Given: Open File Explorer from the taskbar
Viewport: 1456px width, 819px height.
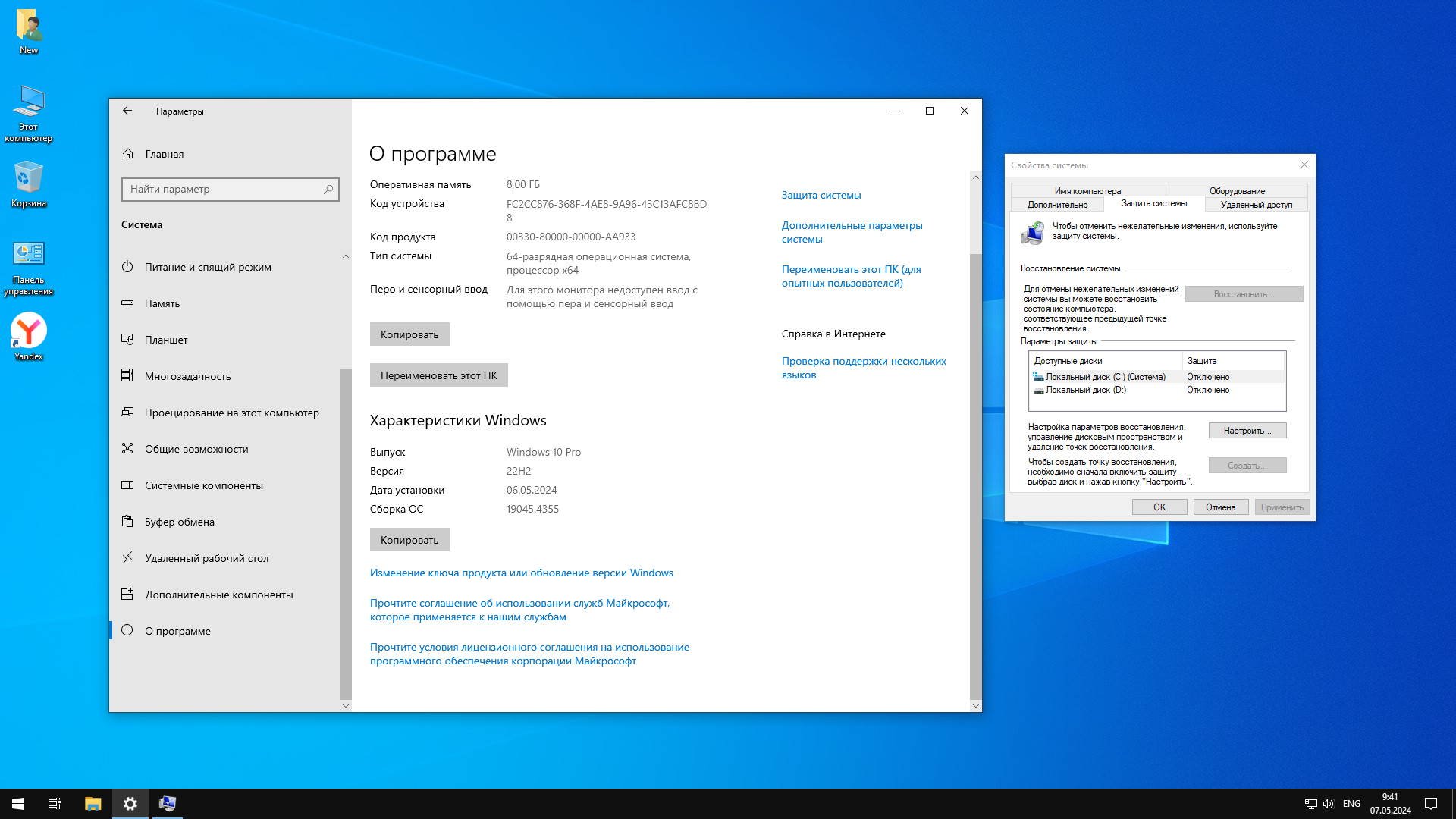Looking at the screenshot, I should pyautogui.click(x=93, y=804).
